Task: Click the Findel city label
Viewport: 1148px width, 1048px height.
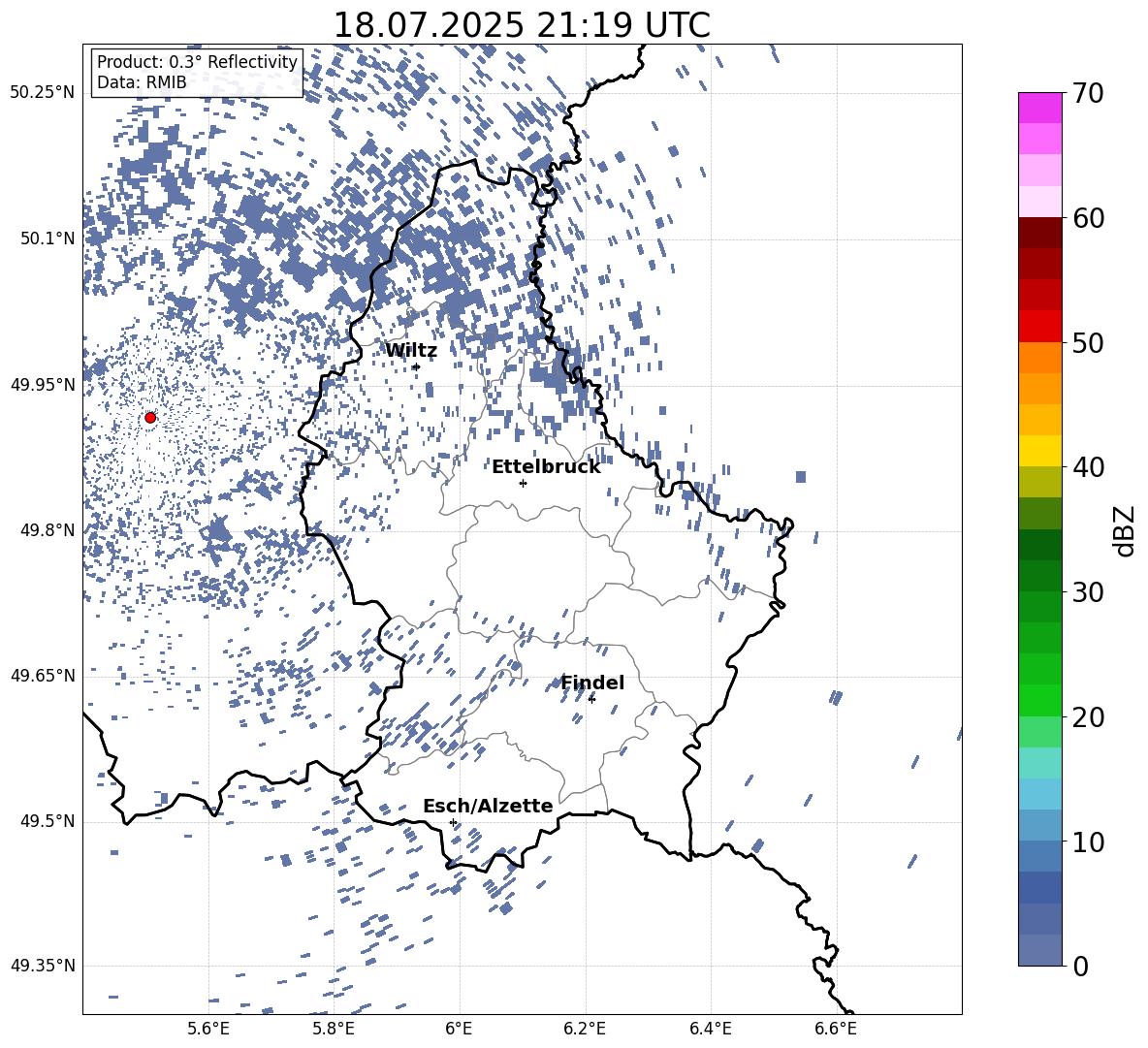Action: click(x=592, y=683)
